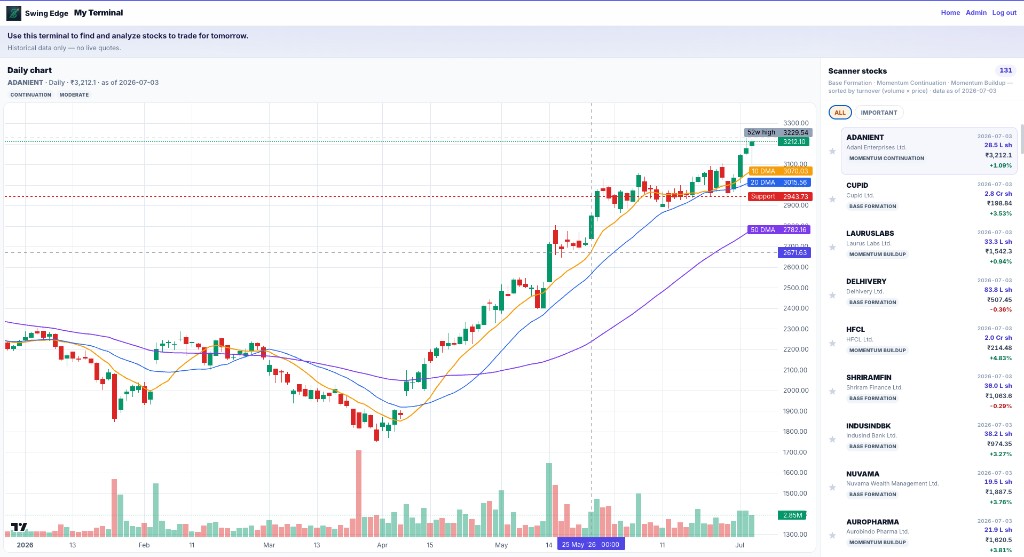Go to the Admin page
This screenshot has width=1024, height=557.
(x=976, y=12)
